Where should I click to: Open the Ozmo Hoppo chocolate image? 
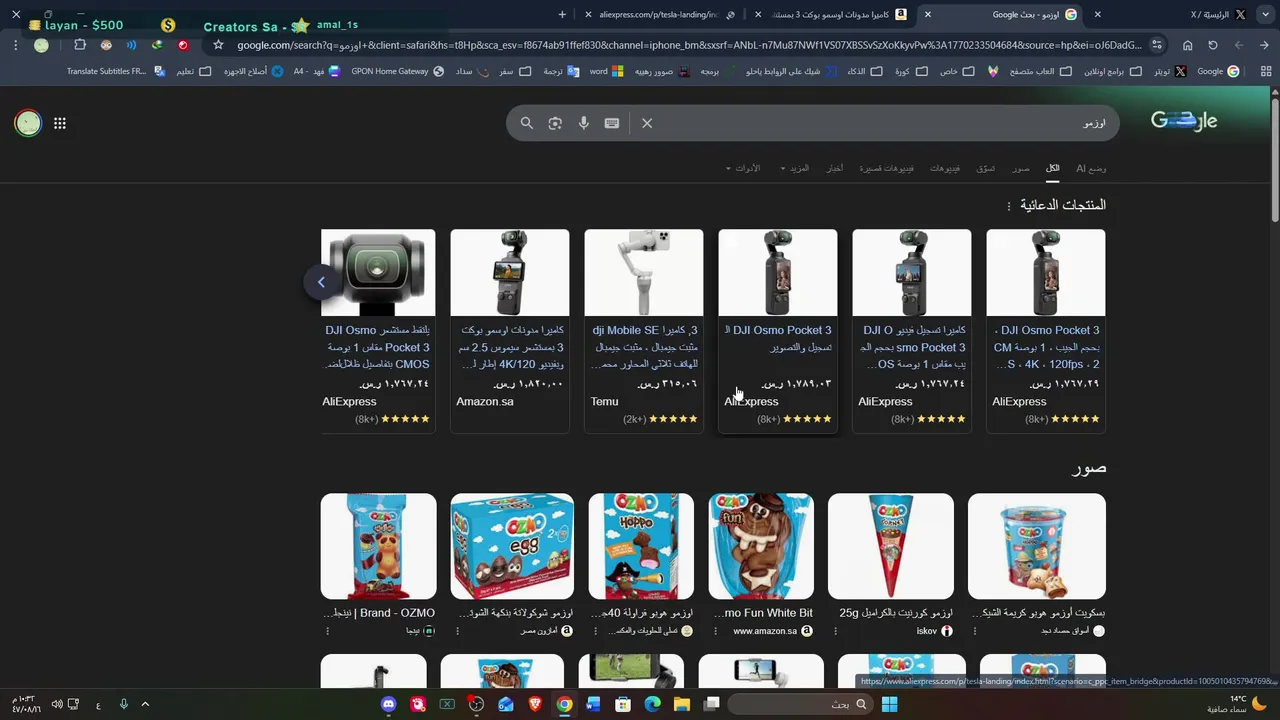click(x=641, y=546)
